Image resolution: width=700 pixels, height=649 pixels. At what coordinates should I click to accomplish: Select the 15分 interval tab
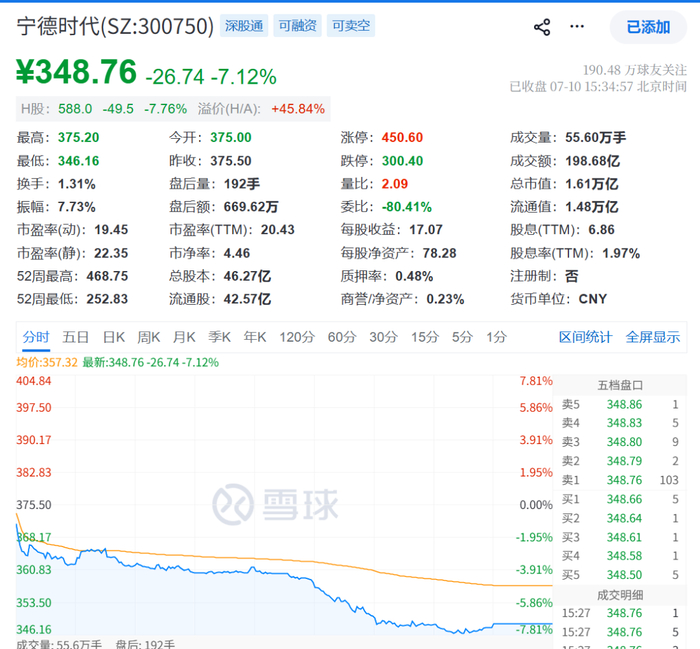(x=425, y=337)
